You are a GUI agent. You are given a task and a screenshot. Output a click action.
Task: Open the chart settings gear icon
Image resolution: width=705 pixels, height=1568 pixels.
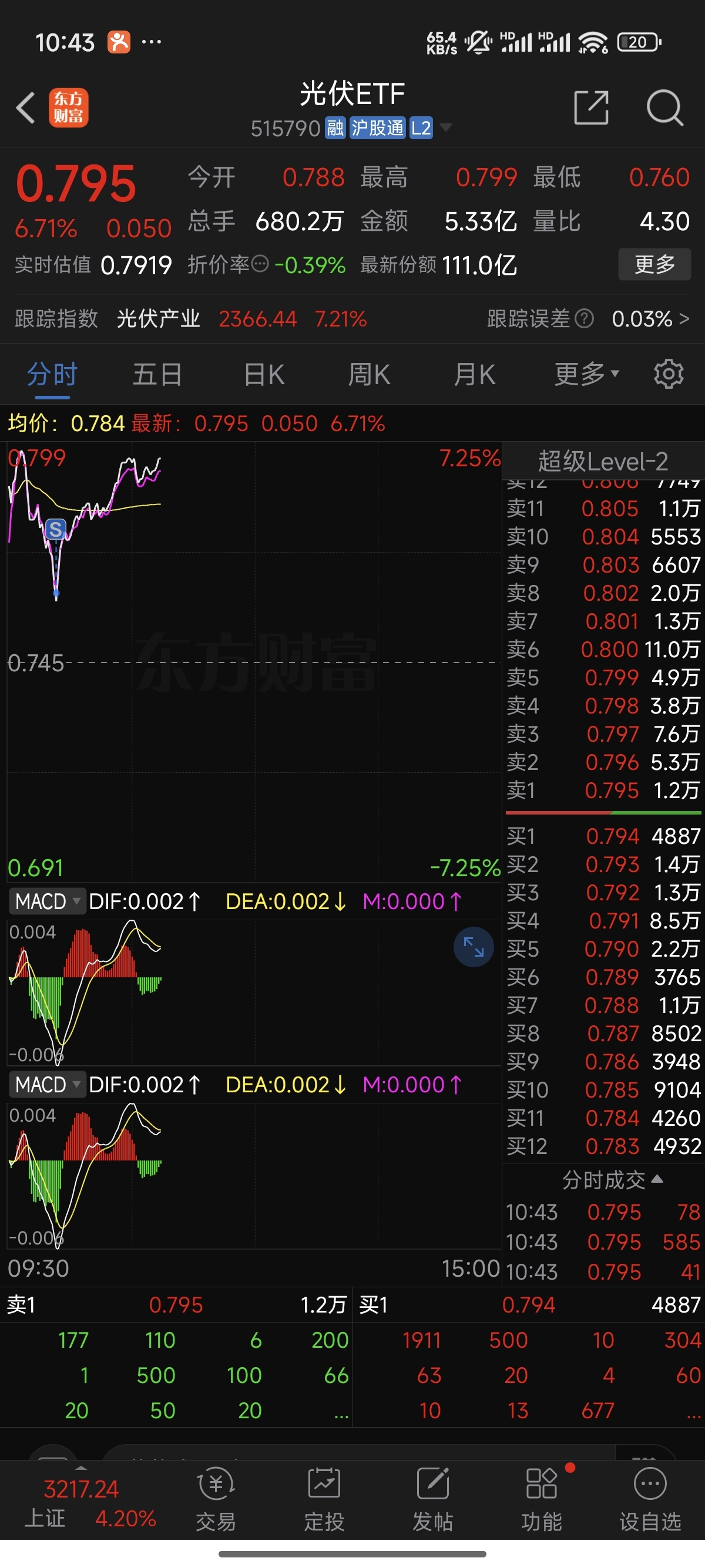tap(669, 374)
